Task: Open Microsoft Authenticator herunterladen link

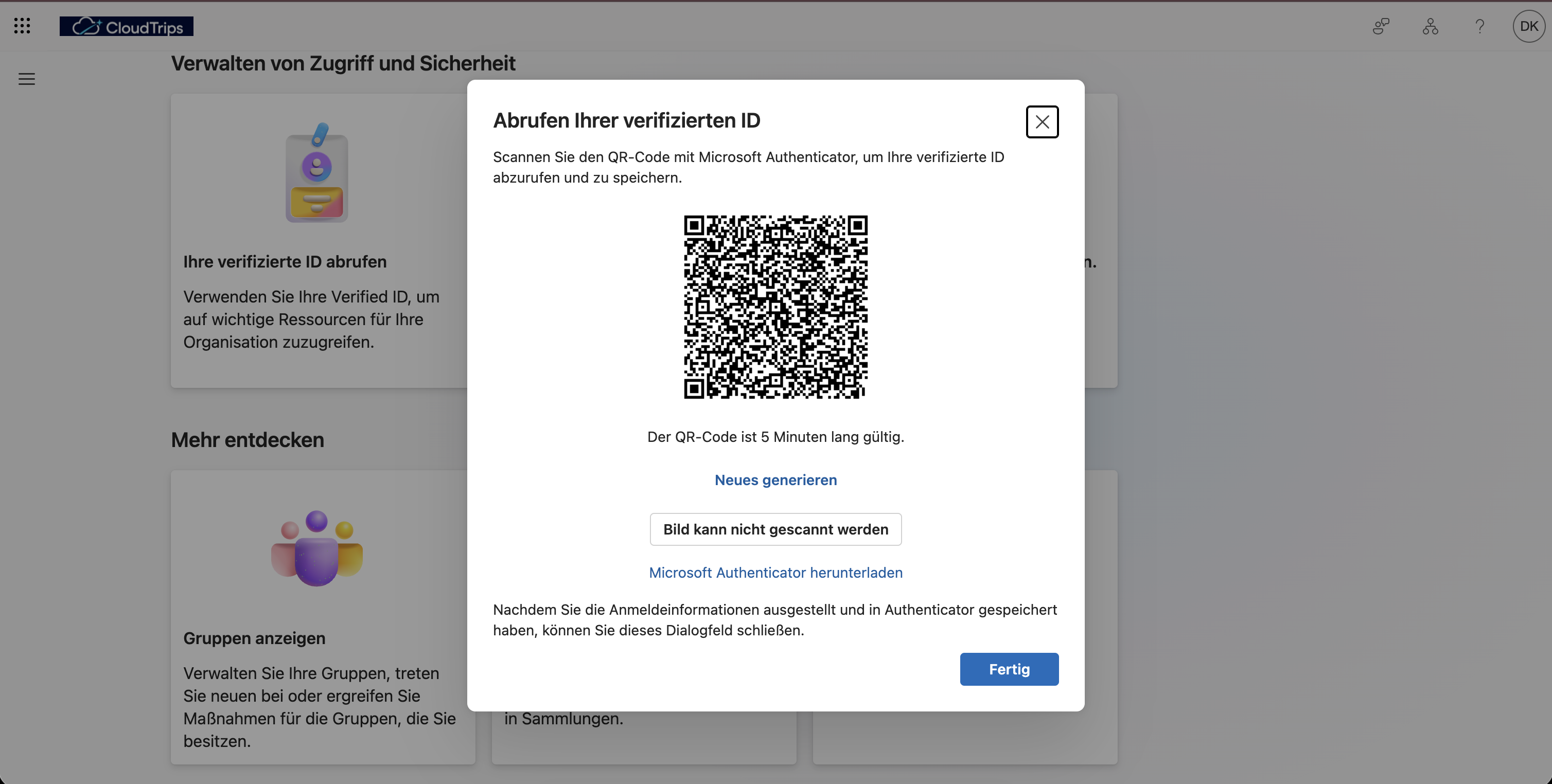Action: [x=776, y=573]
